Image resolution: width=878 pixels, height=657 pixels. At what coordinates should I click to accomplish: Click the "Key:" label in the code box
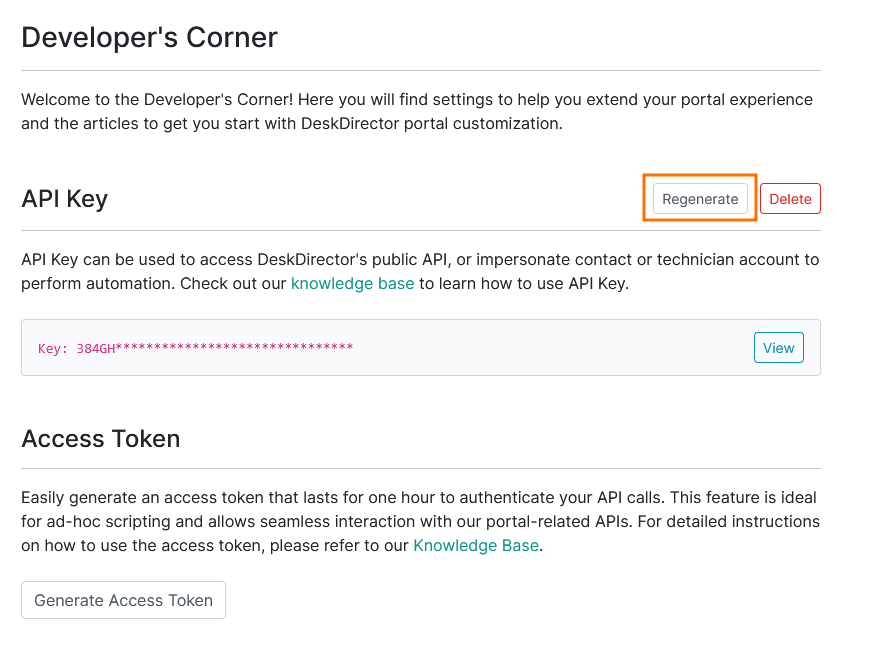click(x=53, y=348)
